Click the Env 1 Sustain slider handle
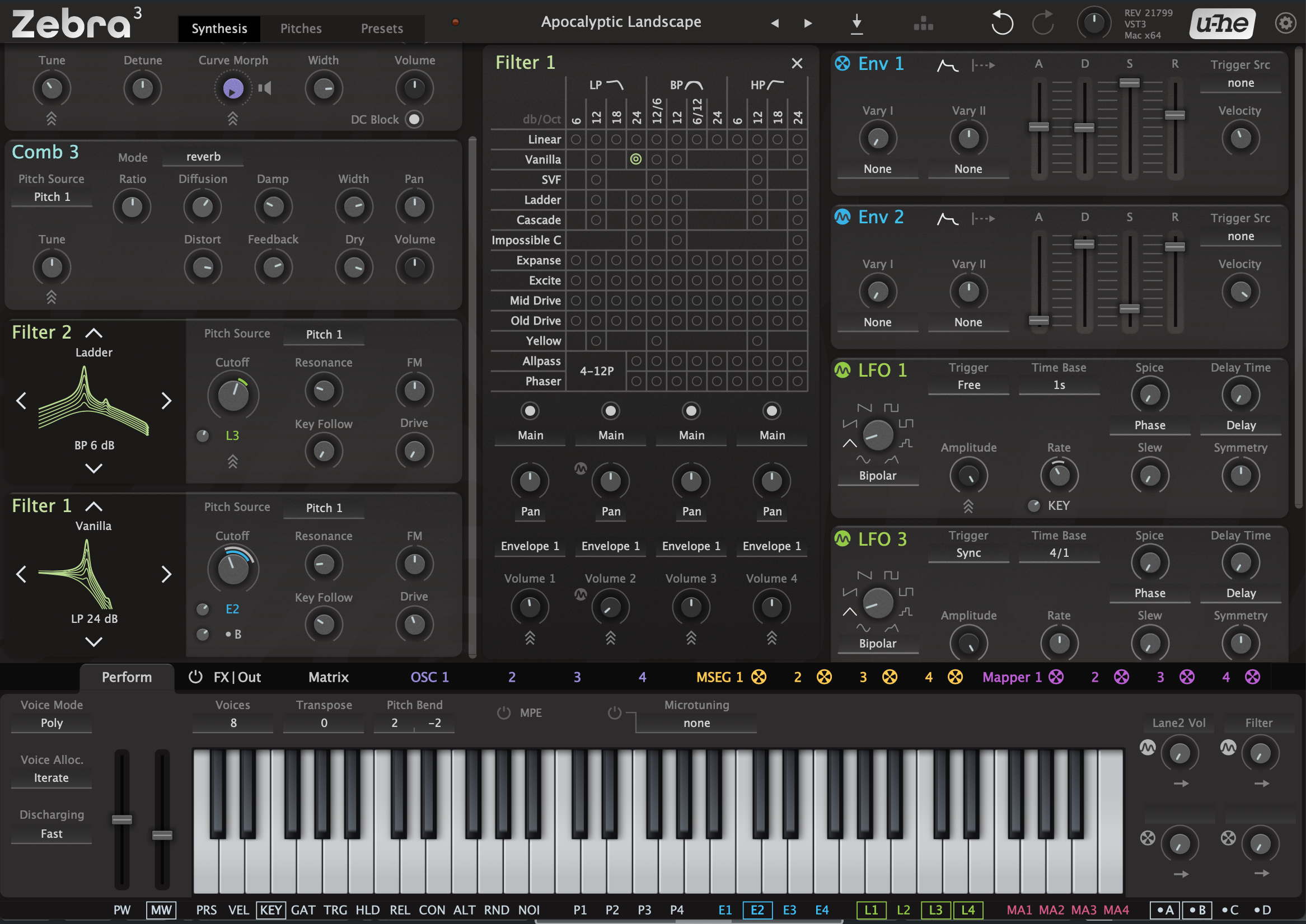The height and width of the screenshot is (924, 1306). coord(1129,83)
